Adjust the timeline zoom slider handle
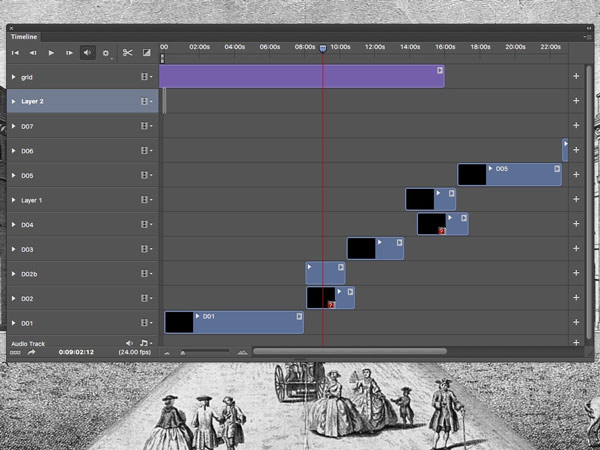 tap(183, 353)
